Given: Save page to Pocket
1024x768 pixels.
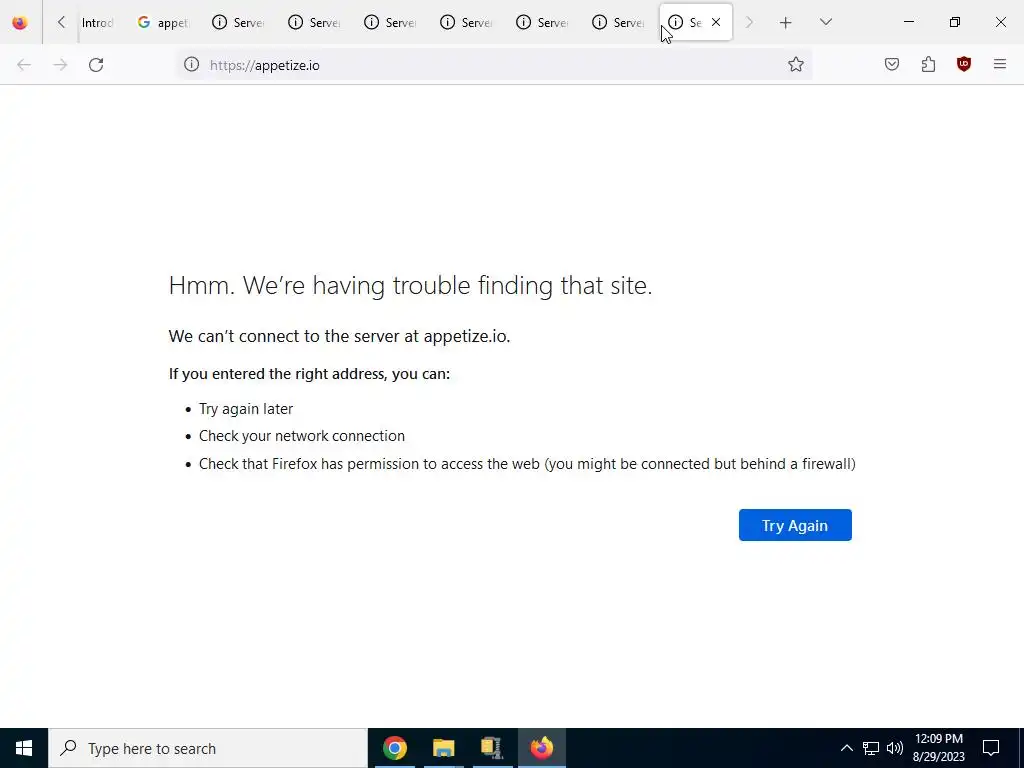Looking at the screenshot, I should point(892,64).
